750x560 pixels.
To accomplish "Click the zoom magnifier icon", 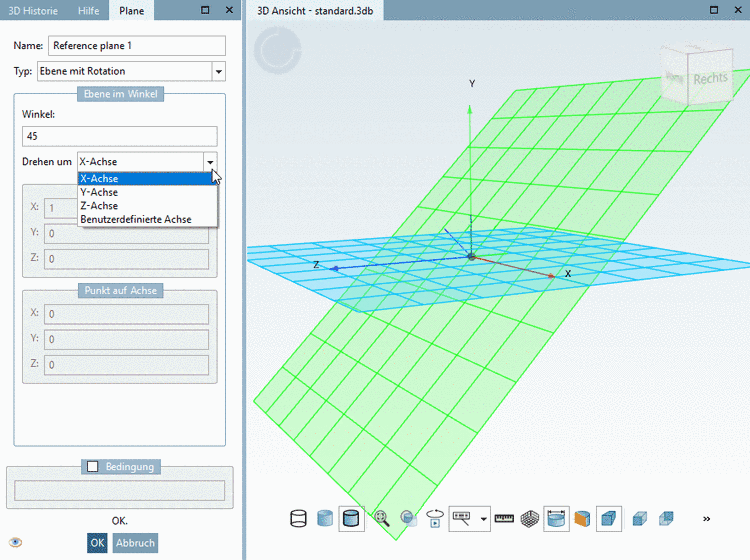I will [x=382, y=518].
